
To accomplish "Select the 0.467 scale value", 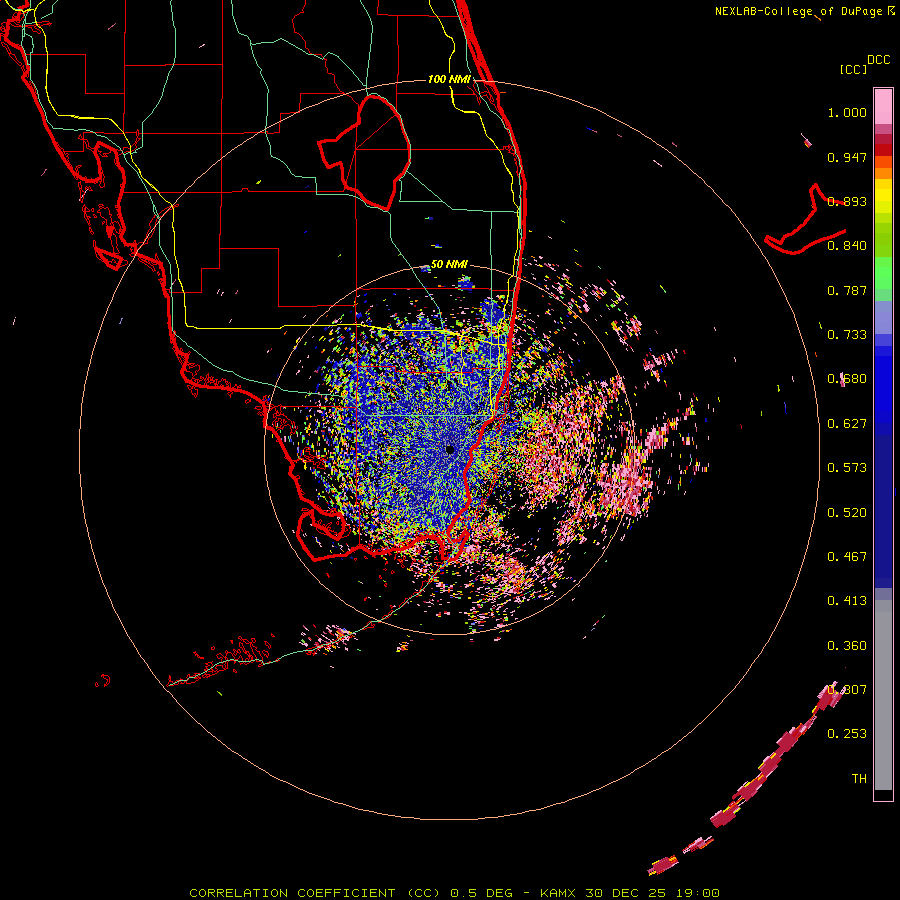I will click(x=847, y=557).
